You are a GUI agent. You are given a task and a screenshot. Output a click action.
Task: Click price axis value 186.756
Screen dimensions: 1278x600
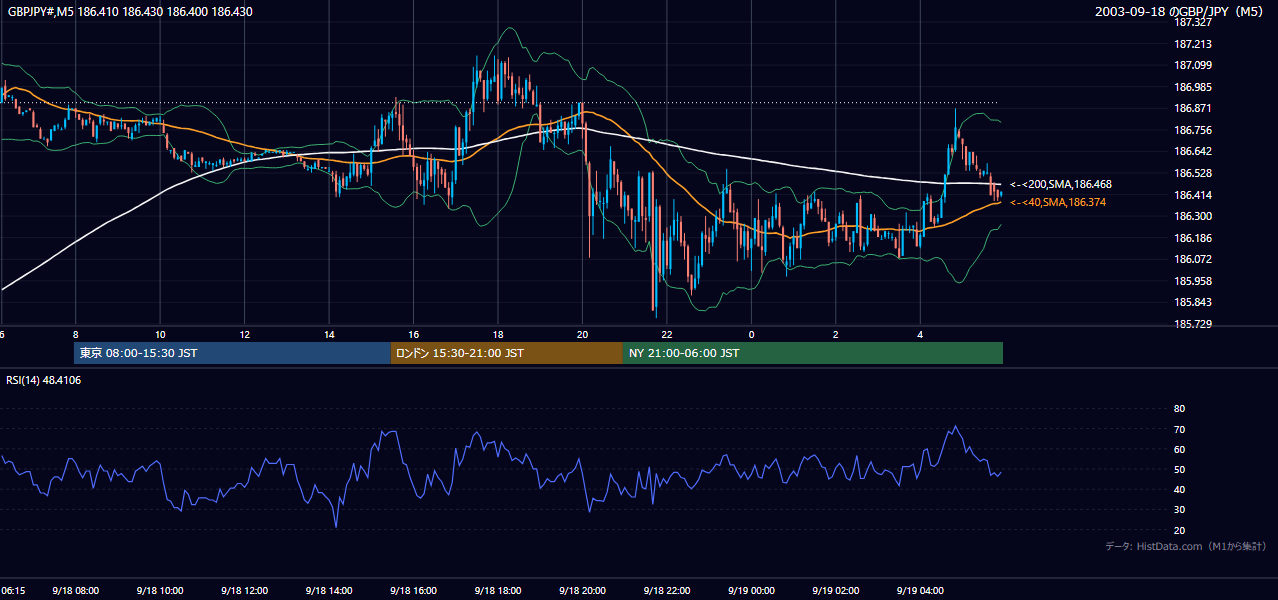click(1192, 130)
